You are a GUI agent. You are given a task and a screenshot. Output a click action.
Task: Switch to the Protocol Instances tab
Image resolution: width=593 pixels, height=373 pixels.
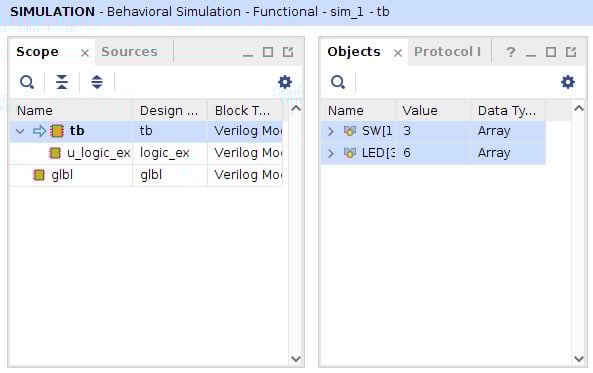[447, 51]
